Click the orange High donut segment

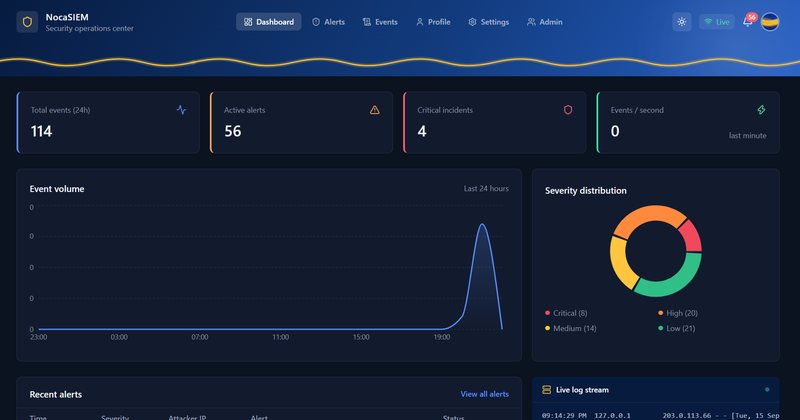pos(646,215)
